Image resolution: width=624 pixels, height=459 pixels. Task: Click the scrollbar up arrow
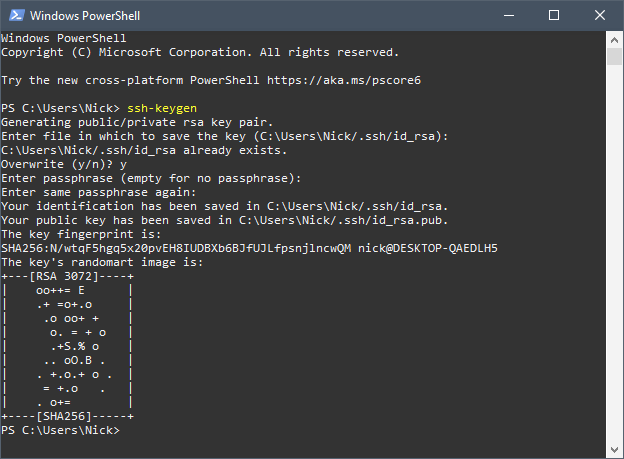pos(614,40)
